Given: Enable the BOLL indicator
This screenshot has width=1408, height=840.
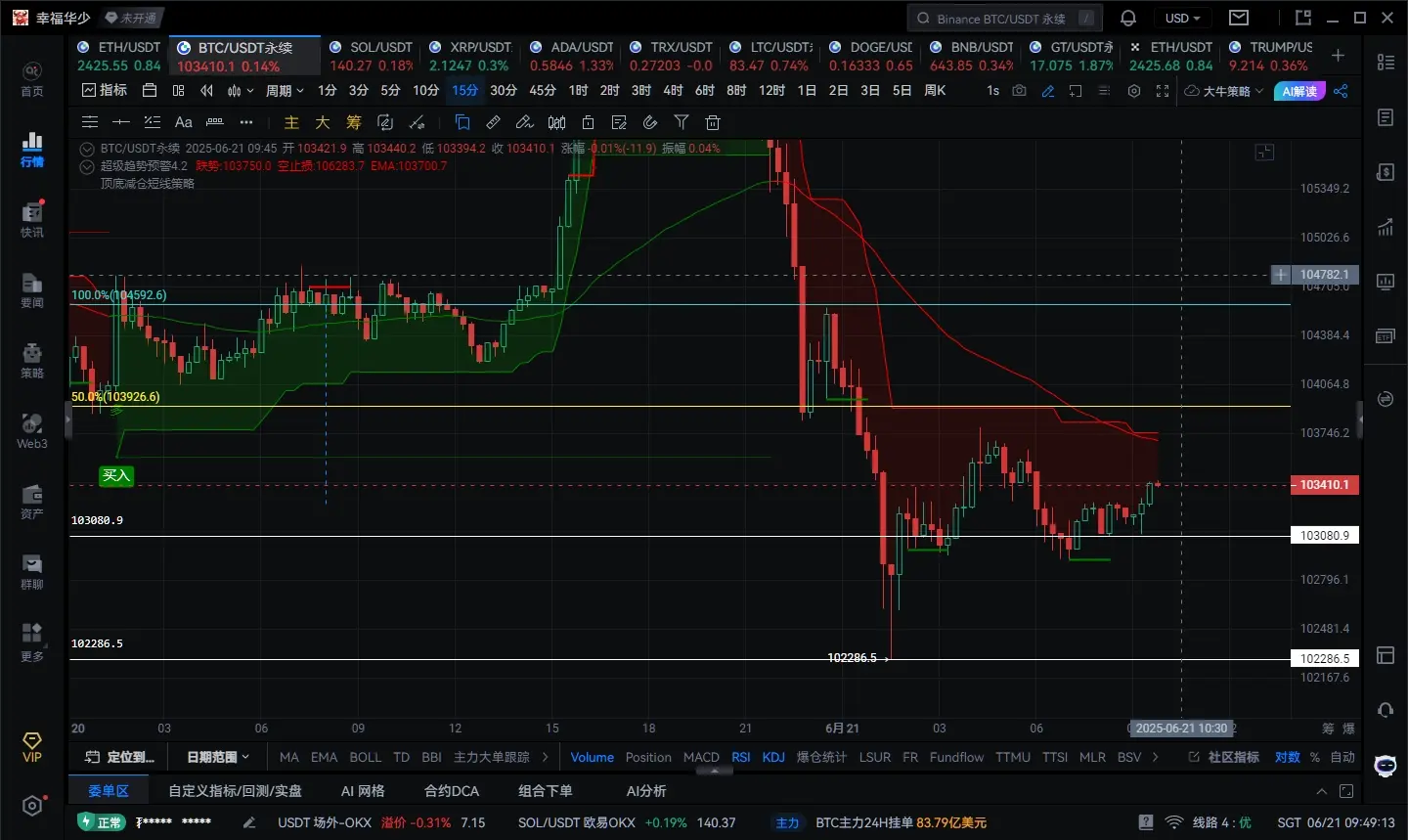Looking at the screenshot, I should click(366, 757).
